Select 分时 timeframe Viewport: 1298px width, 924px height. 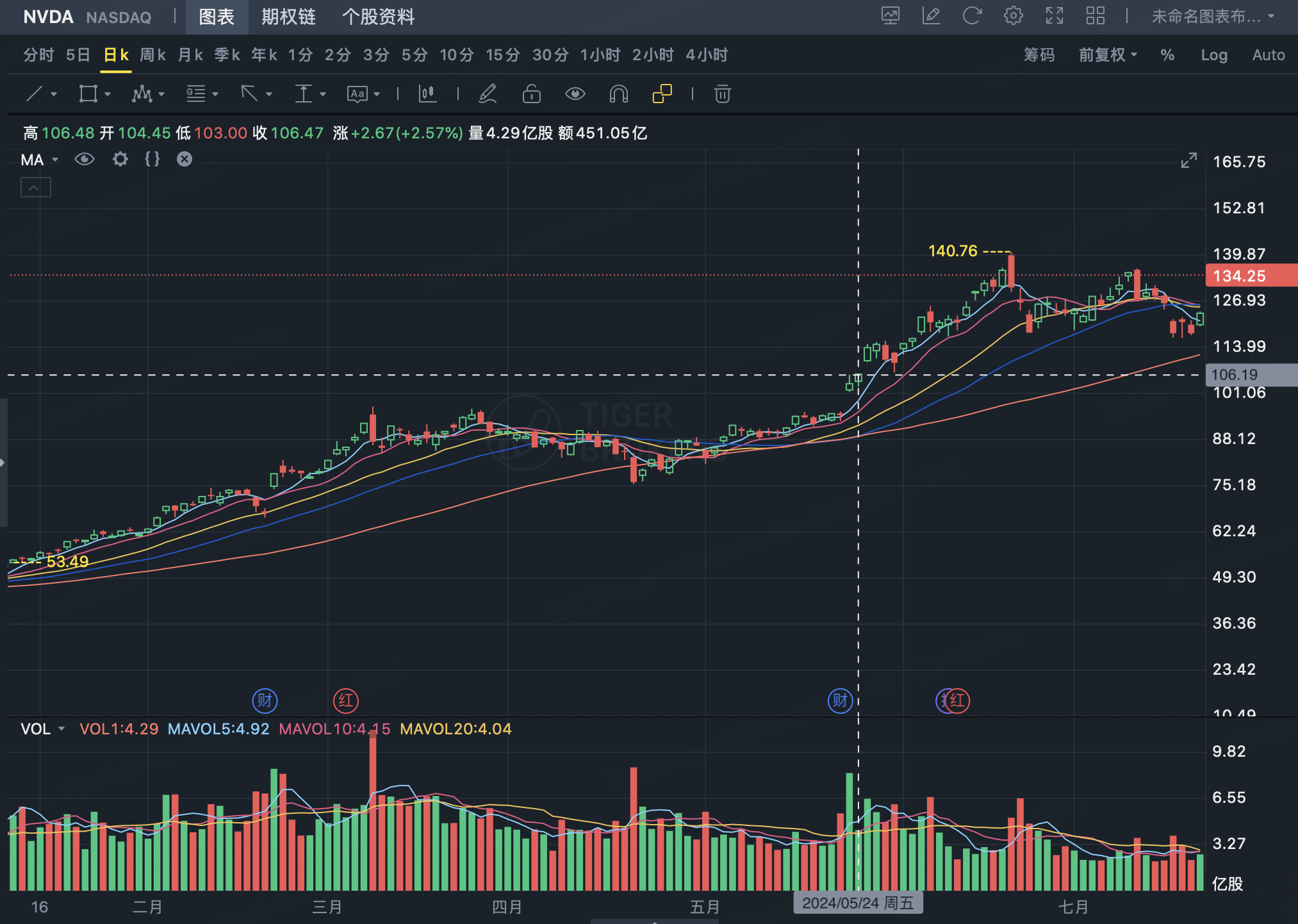[38, 55]
